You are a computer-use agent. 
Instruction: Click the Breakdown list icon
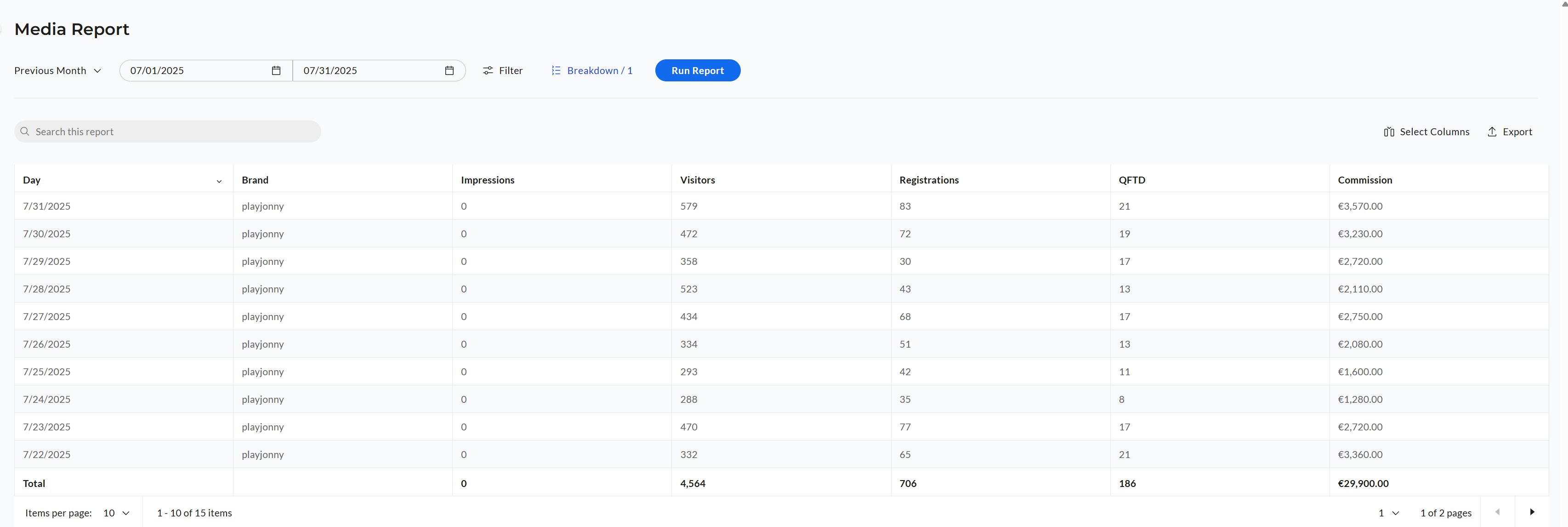pos(556,71)
